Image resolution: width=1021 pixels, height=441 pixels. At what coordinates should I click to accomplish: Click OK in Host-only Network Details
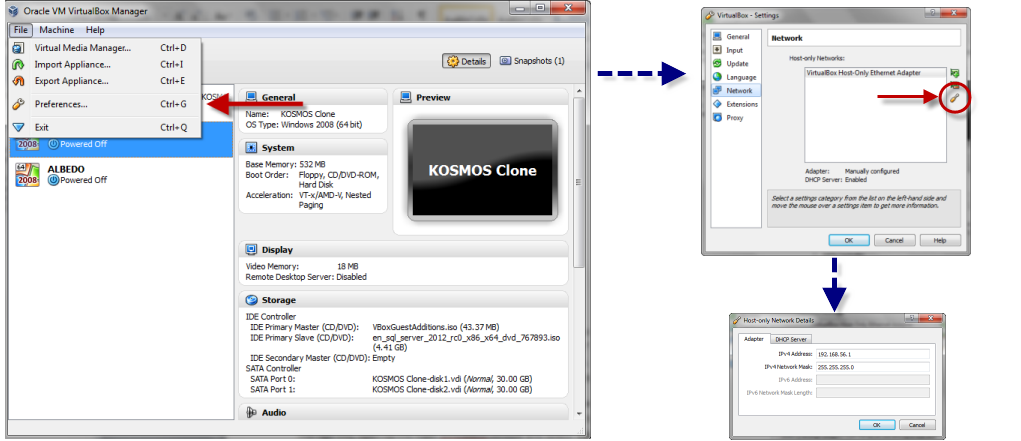pyautogui.click(x=877, y=425)
